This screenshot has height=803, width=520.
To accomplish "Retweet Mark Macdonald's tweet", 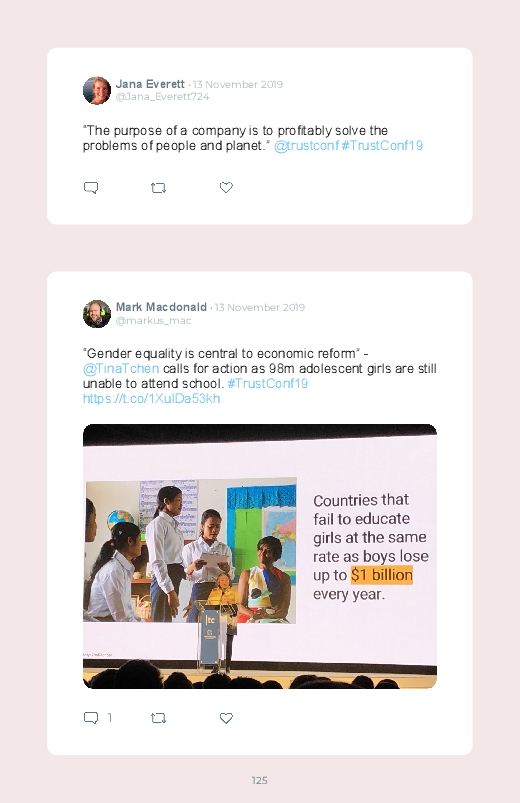I will (x=158, y=718).
